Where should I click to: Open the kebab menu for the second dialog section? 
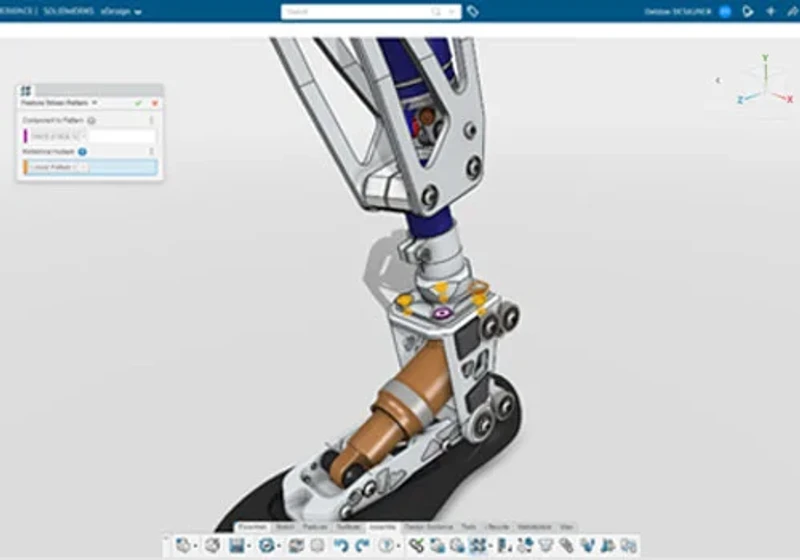point(152,151)
